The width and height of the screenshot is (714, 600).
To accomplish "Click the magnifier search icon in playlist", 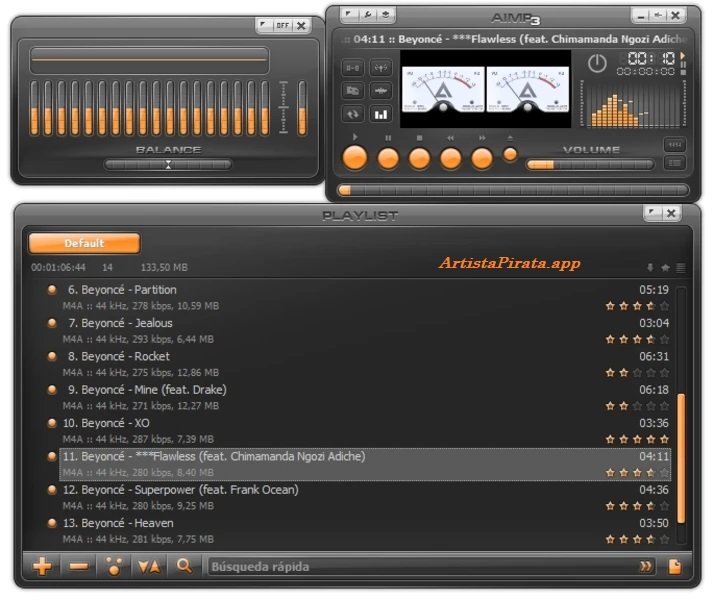I will pos(184,566).
